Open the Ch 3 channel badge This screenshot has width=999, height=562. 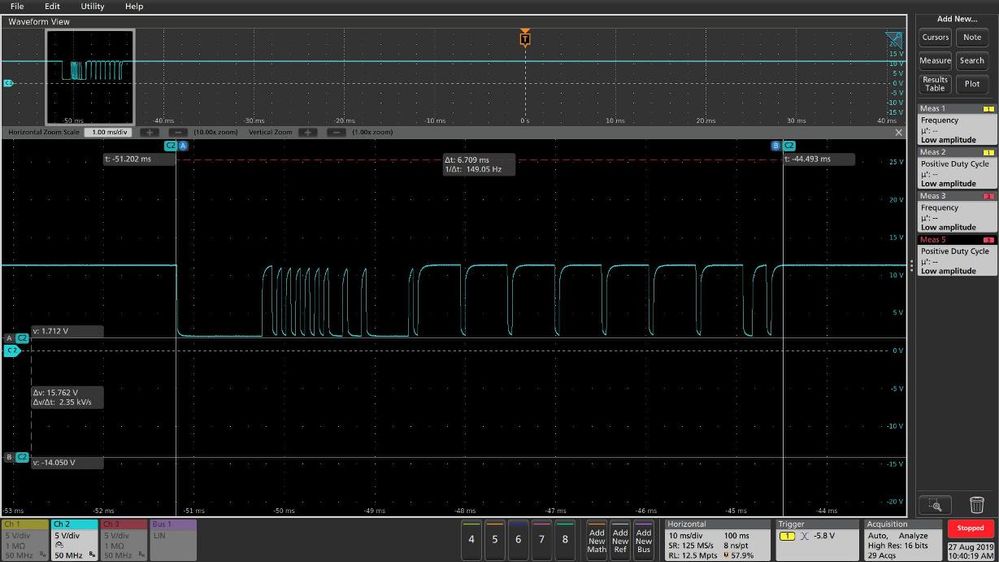(124, 540)
